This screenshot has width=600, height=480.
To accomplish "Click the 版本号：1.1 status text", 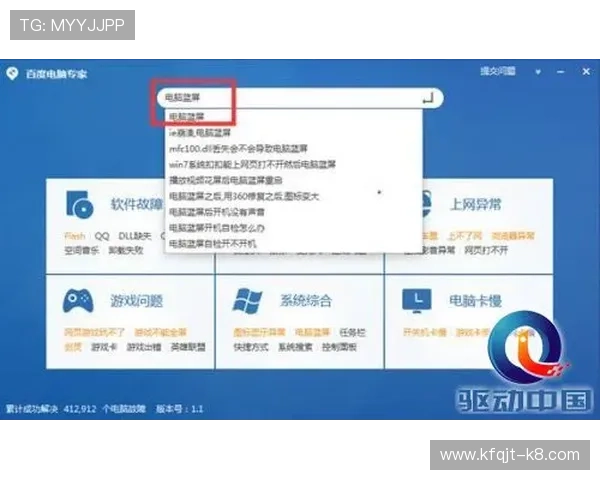I will tap(179, 409).
